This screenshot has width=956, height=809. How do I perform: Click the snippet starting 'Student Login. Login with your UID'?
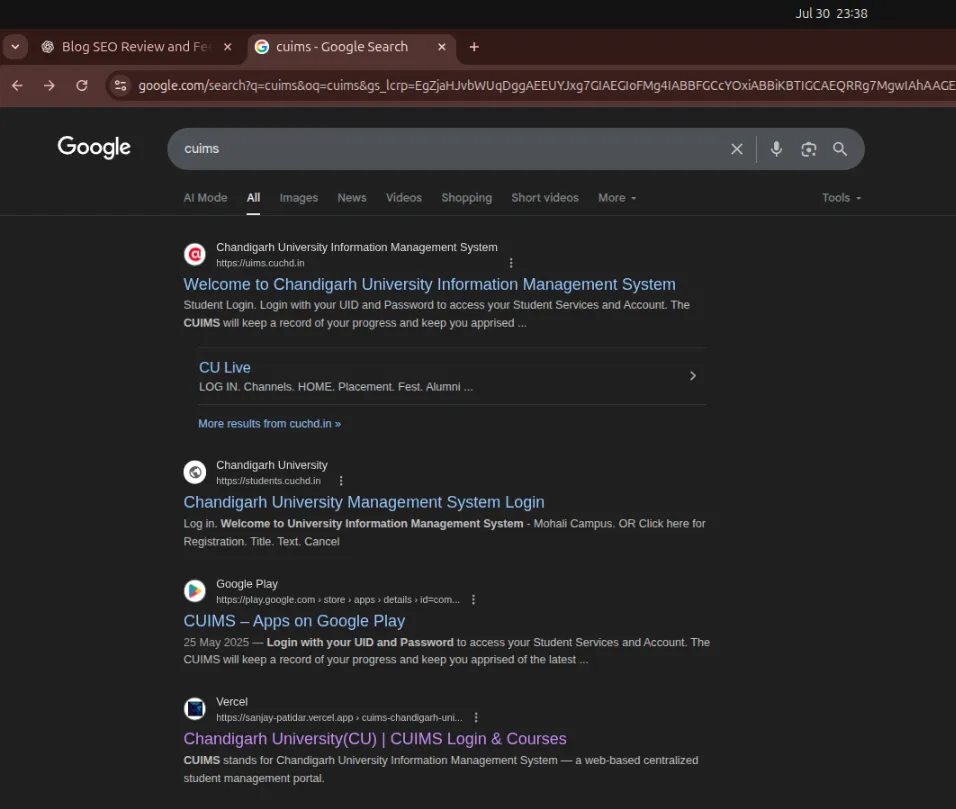437,314
